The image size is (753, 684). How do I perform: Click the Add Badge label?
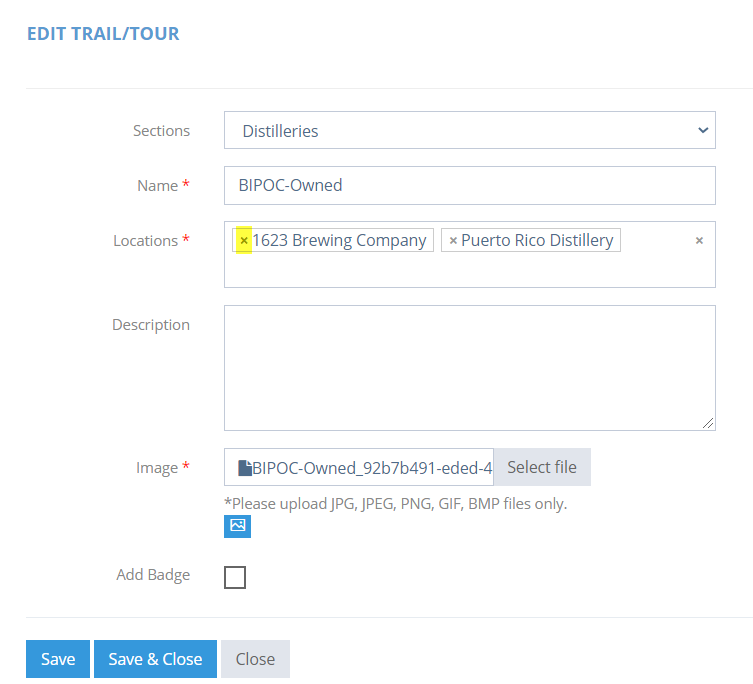pos(153,574)
